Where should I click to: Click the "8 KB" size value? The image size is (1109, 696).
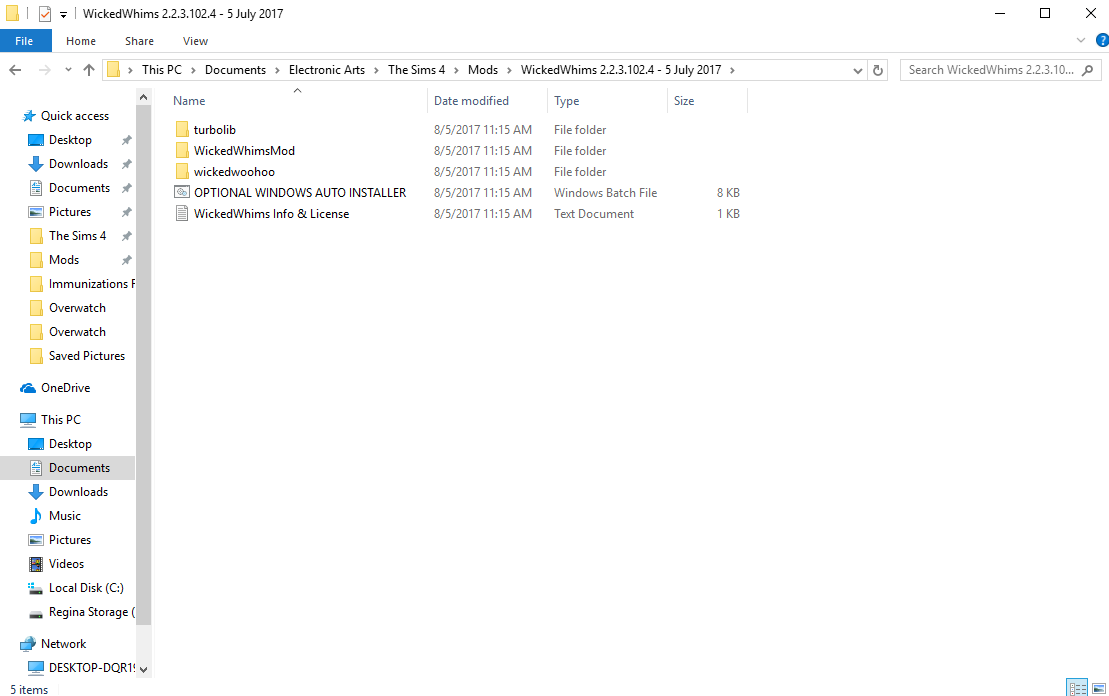point(728,192)
